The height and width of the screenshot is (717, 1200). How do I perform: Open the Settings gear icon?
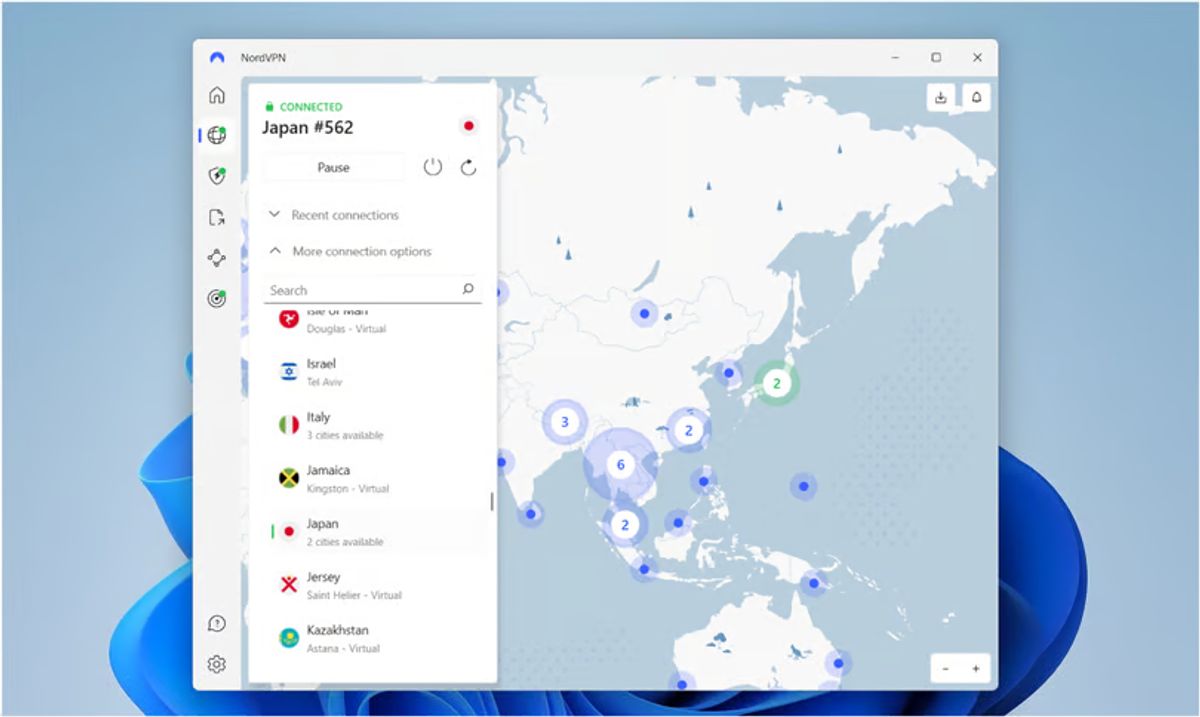click(x=217, y=664)
